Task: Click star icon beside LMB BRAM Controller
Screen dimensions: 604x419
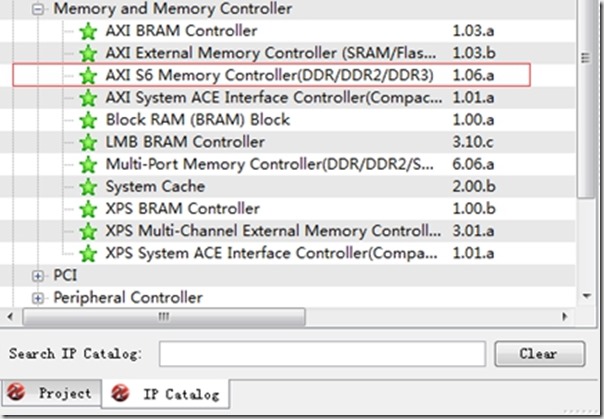Action: [x=88, y=142]
